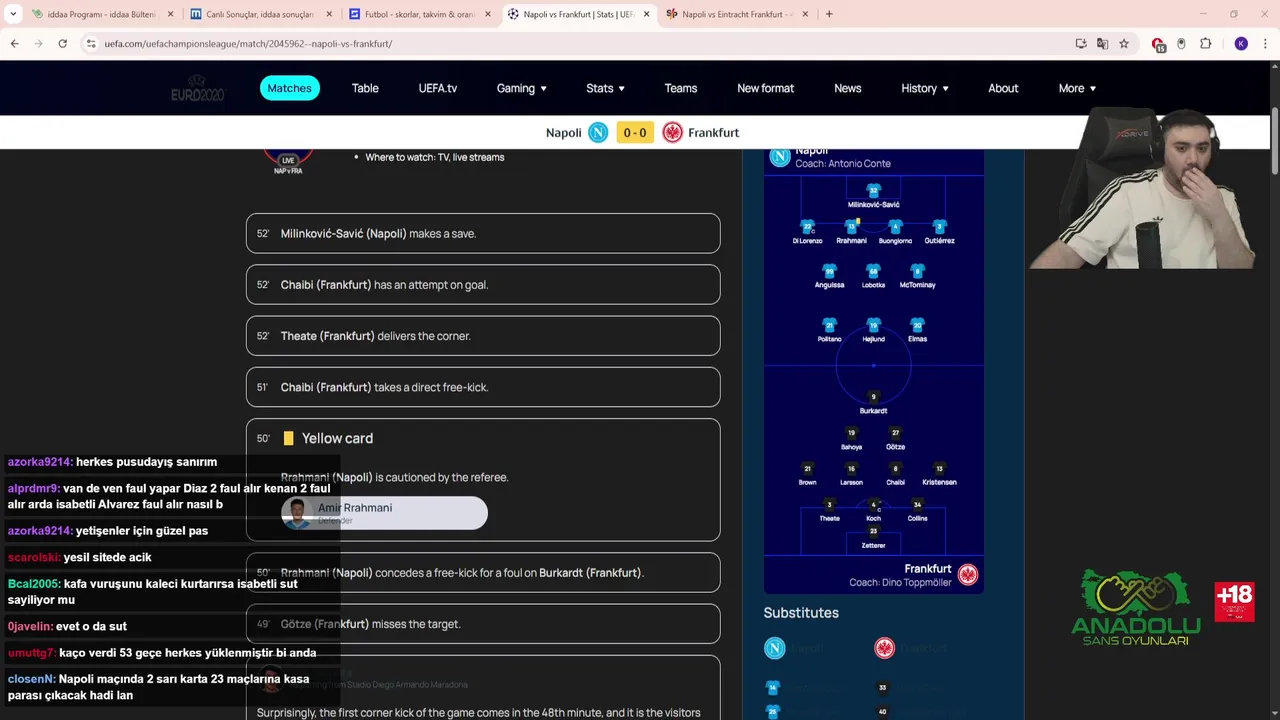Select the Matches nav pill
Screen dimensions: 1280x720
(x=290, y=88)
